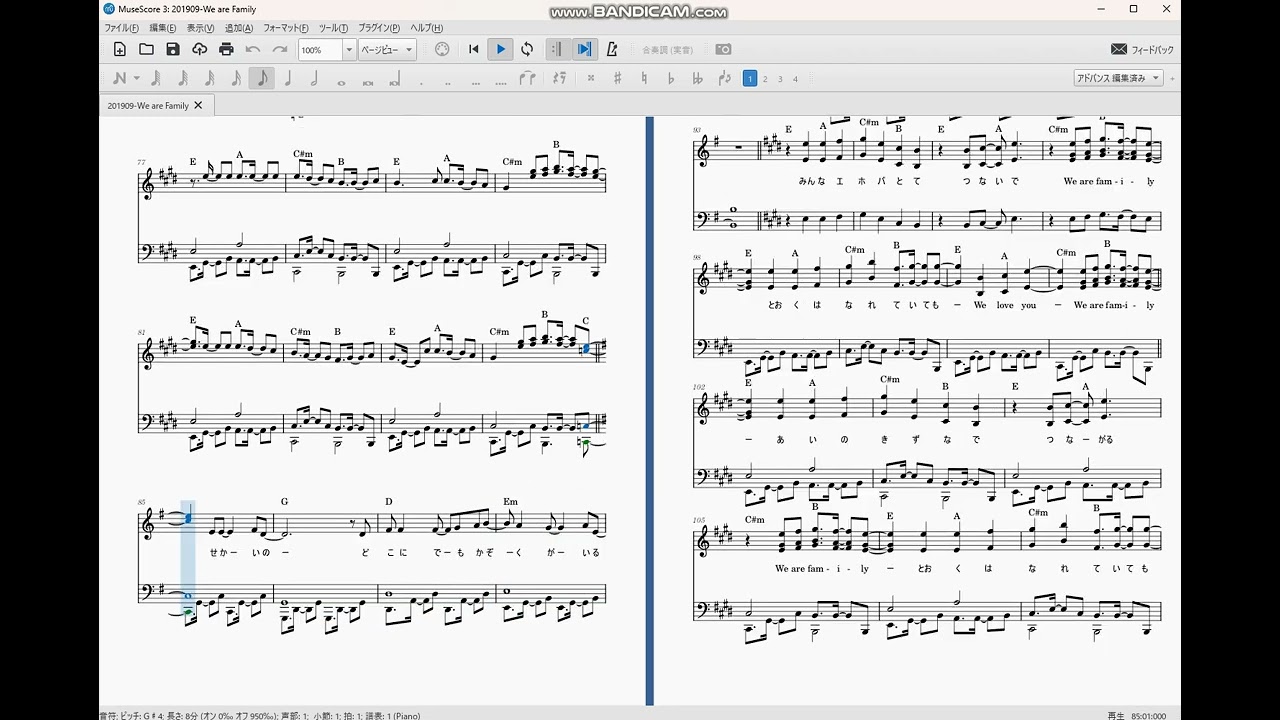Open the ツール(T) menu
Viewport: 1280px width, 720px height.
[333, 28]
